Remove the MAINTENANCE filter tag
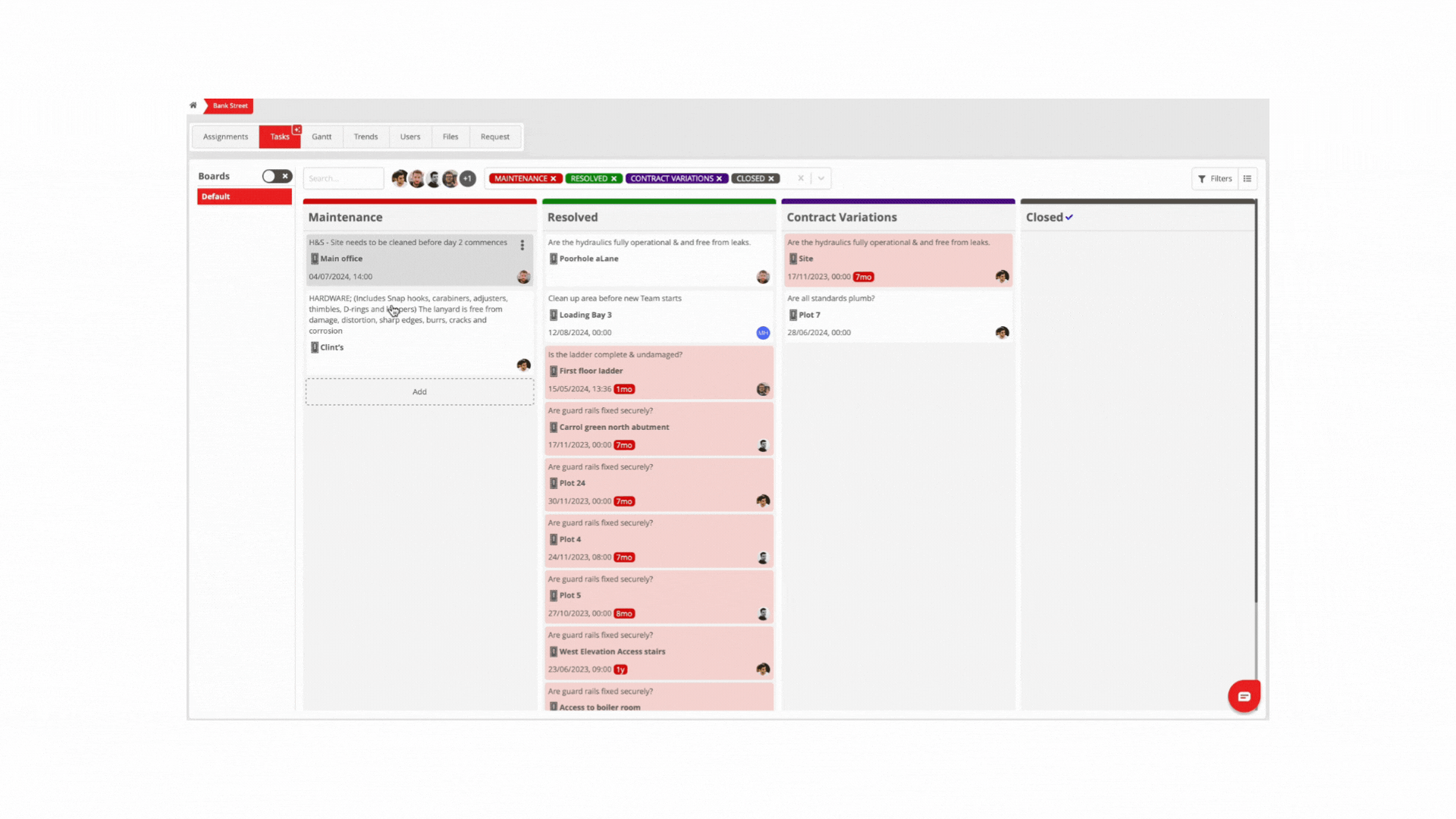The image size is (1456, 819). (x=554, y=179)
